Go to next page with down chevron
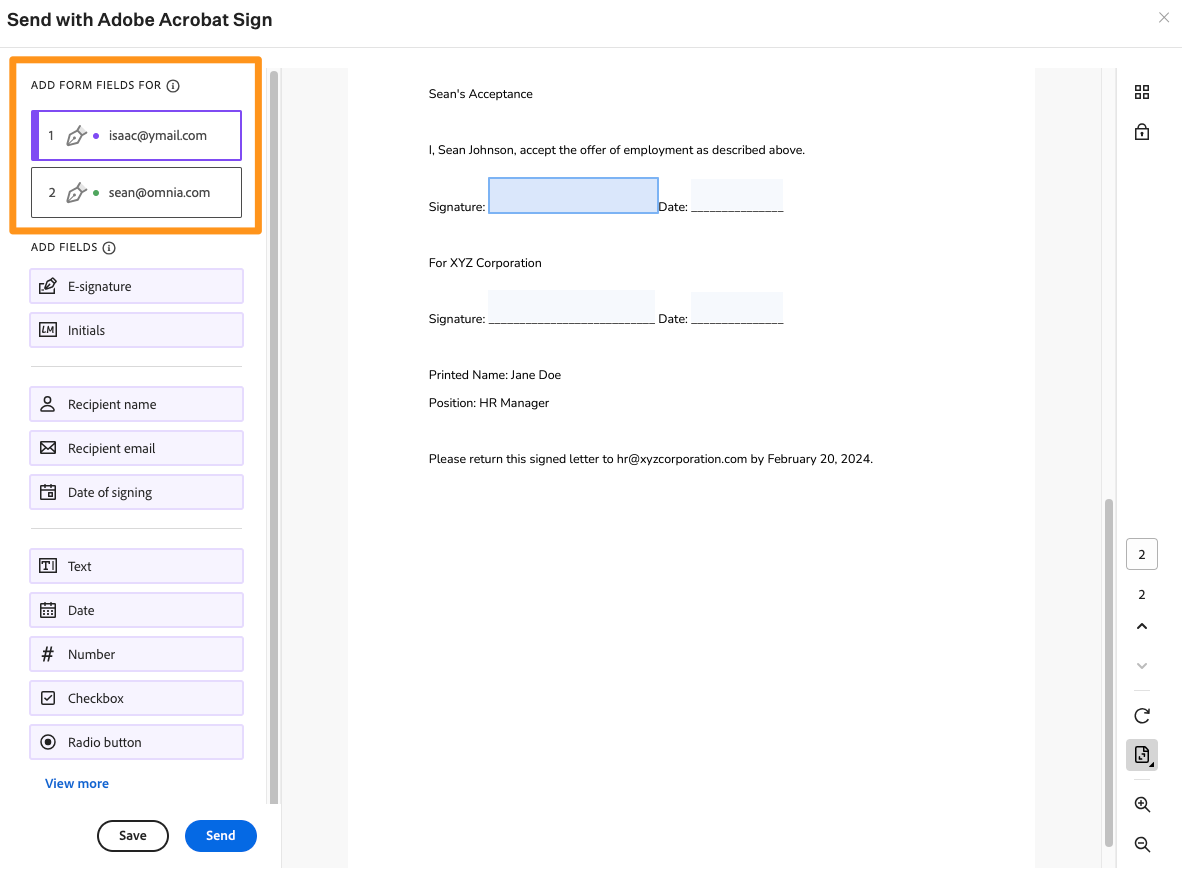 coord(1142,666)
